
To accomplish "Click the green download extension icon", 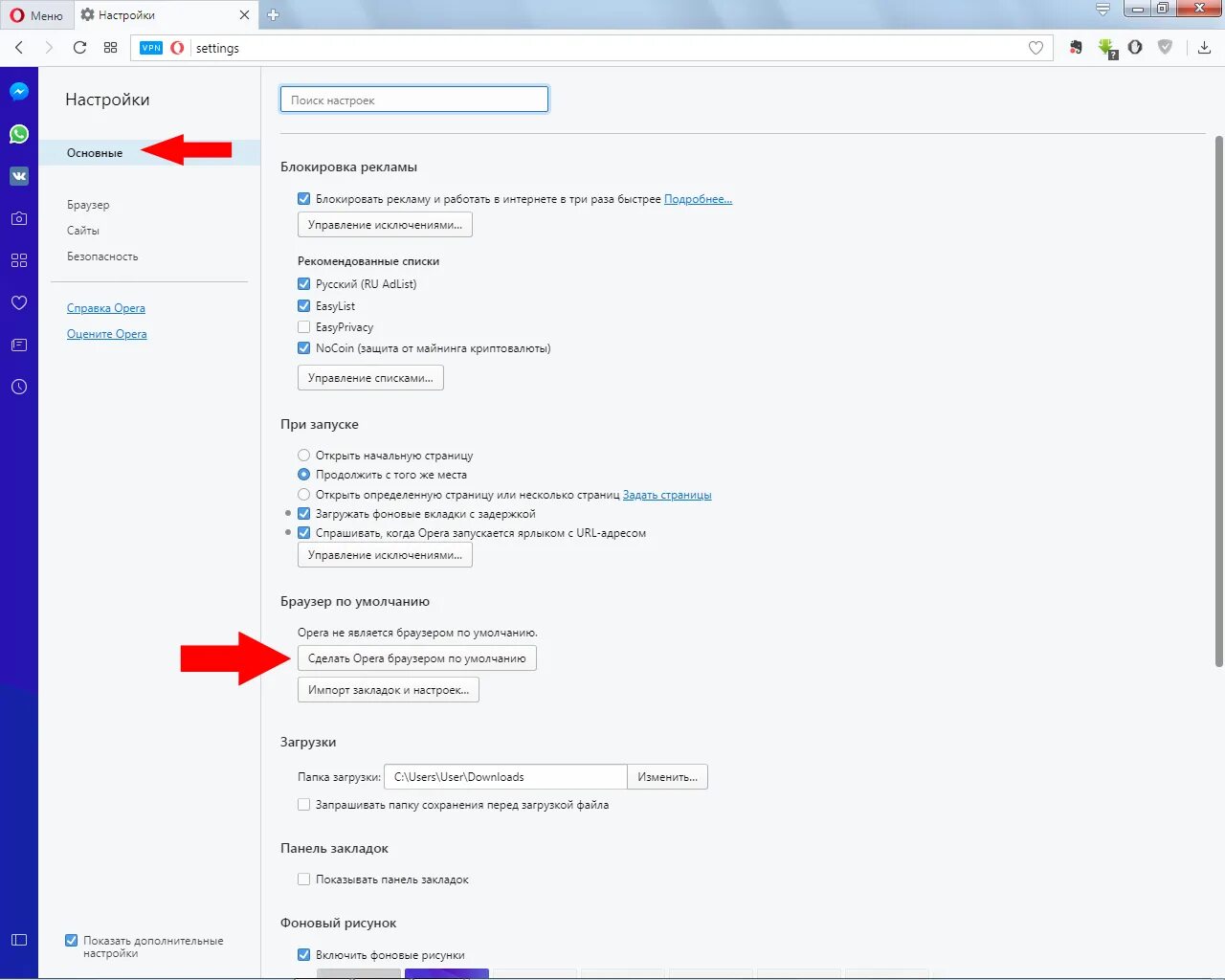I will click(x=1106, y=48).
